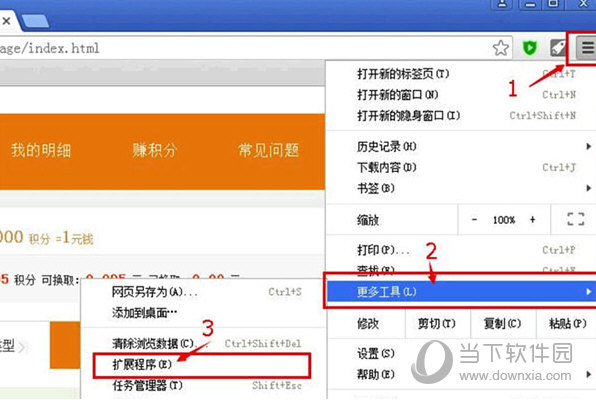
Task: Click the 修改 label in the edit row
Action: pos(368,324)
